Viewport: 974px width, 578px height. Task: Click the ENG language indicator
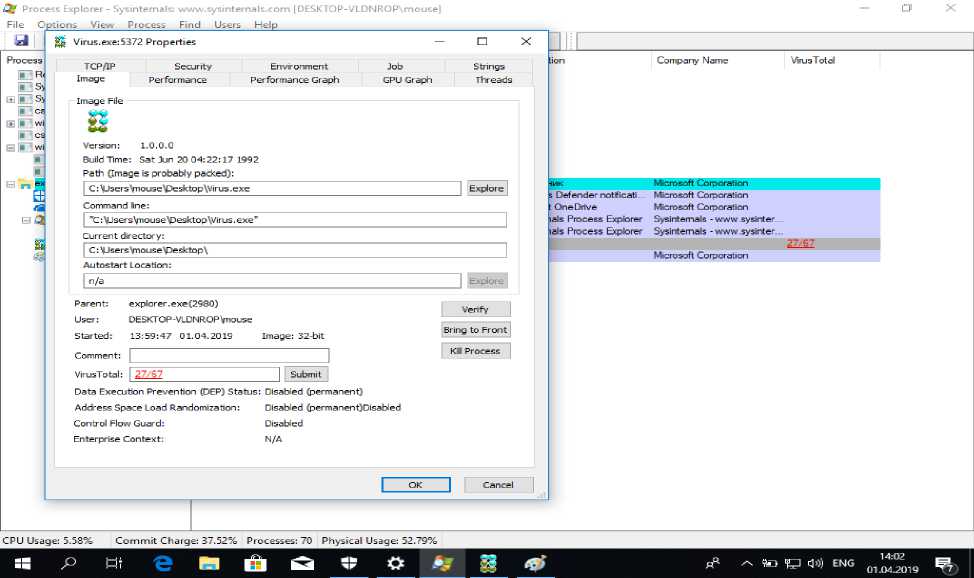(843, 563)
